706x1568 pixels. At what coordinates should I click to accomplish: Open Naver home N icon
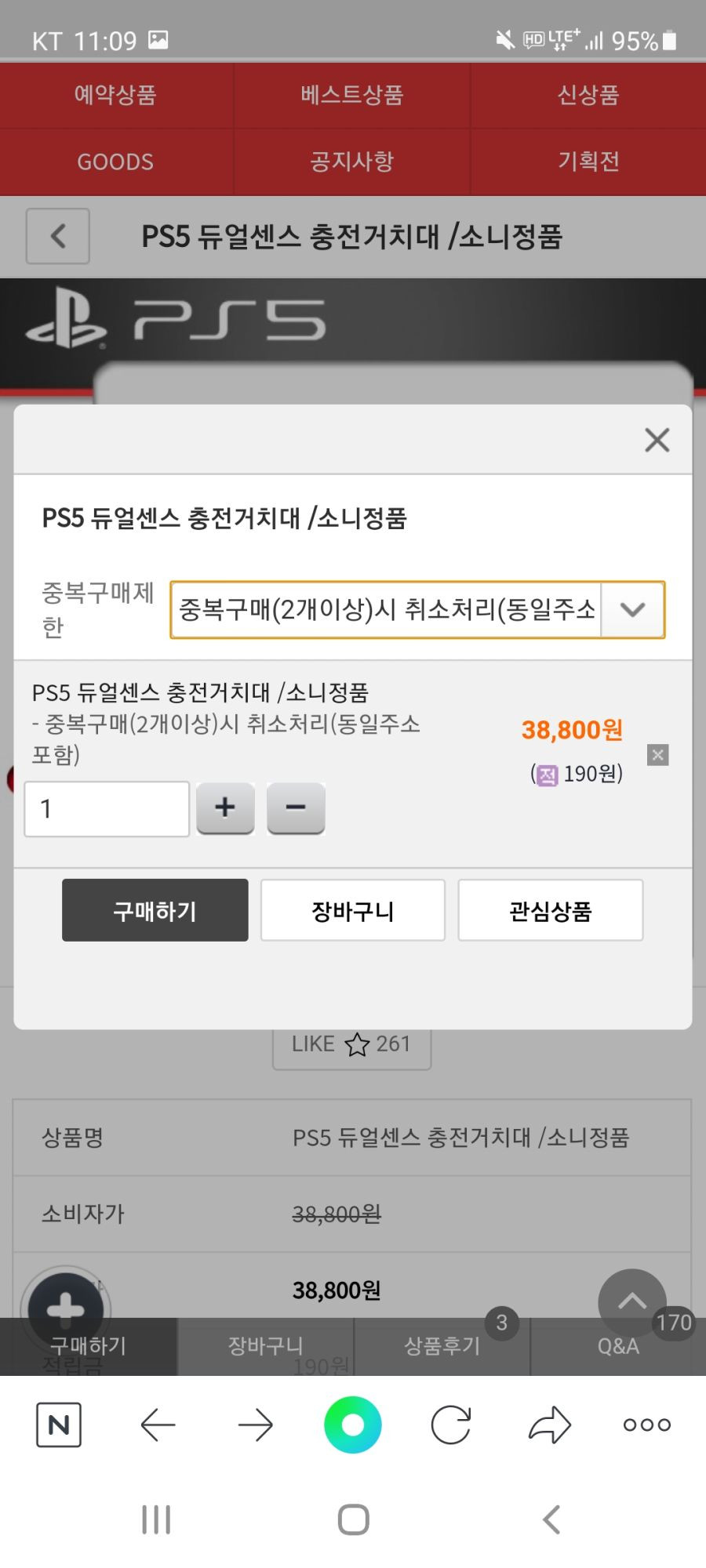[59, 1425]
